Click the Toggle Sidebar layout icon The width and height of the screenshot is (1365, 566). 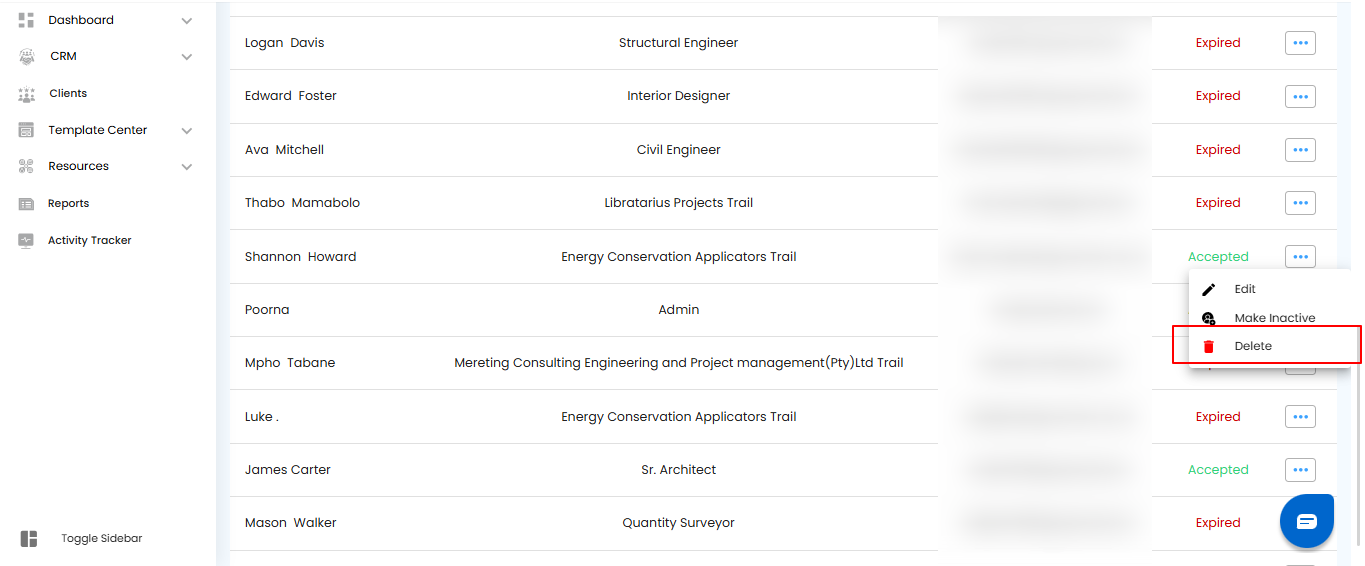click(x=29, y=539)
